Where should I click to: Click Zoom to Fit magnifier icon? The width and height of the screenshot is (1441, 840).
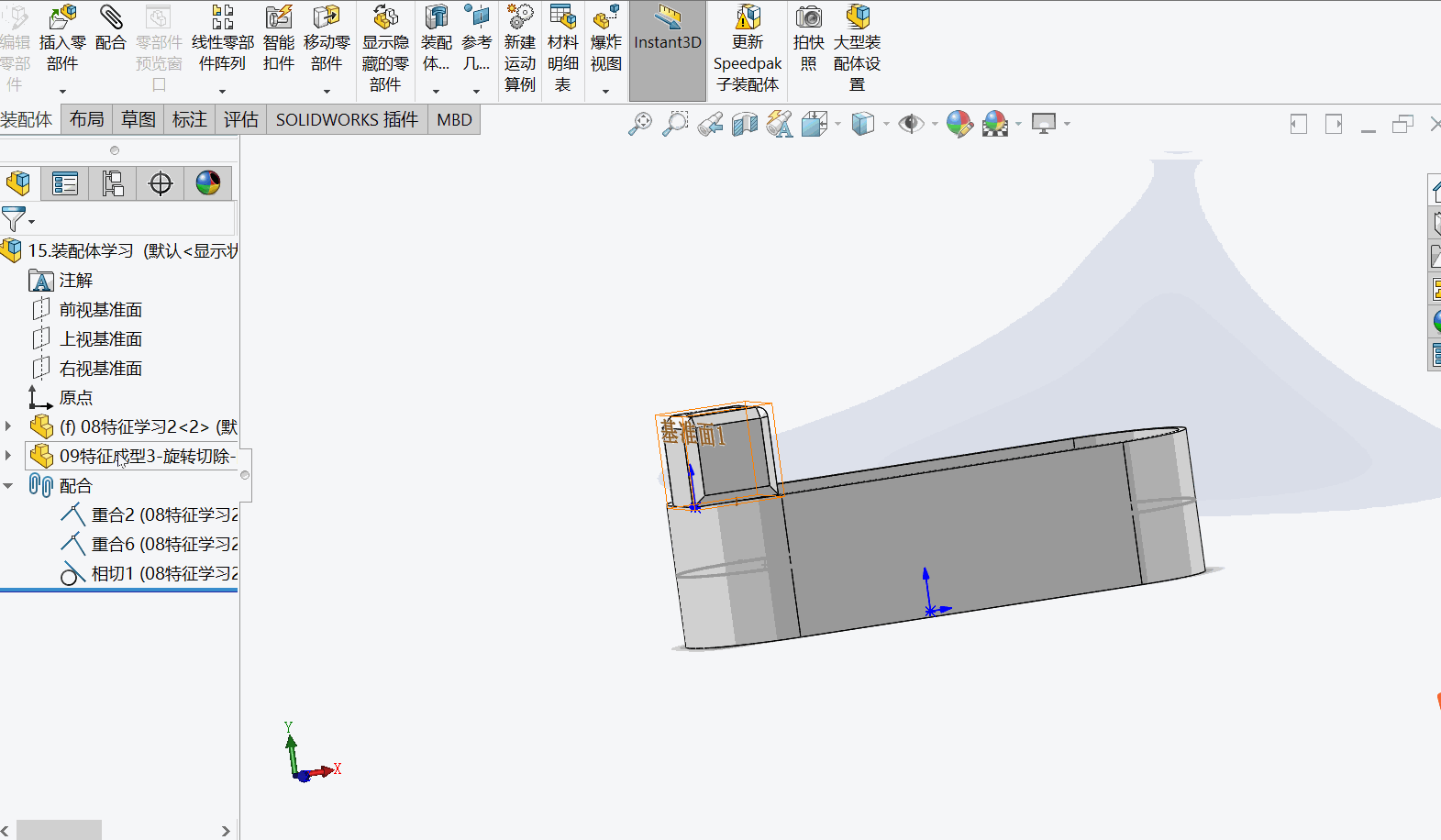[640, 124]
